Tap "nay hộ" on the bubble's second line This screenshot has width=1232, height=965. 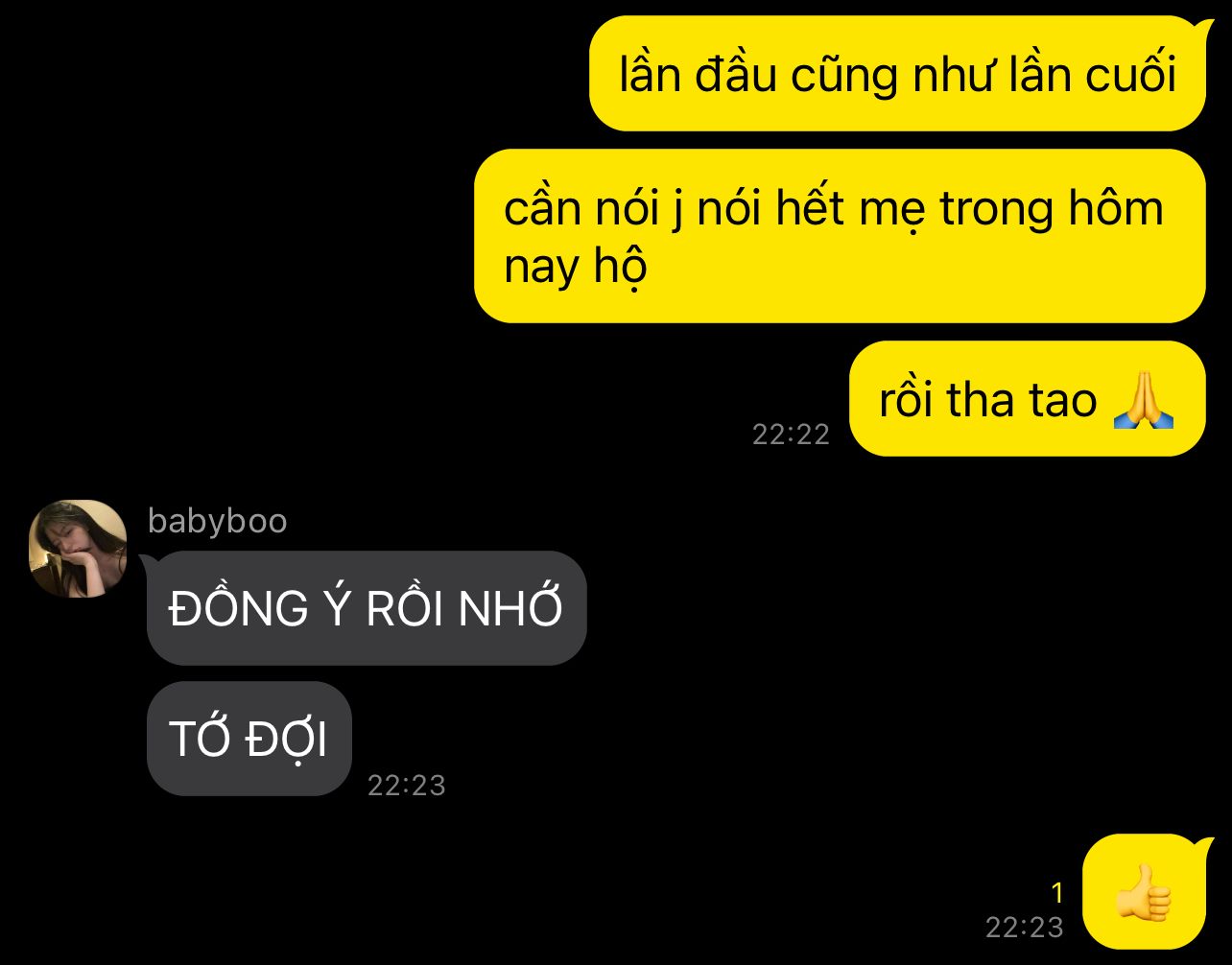point(576,266)
